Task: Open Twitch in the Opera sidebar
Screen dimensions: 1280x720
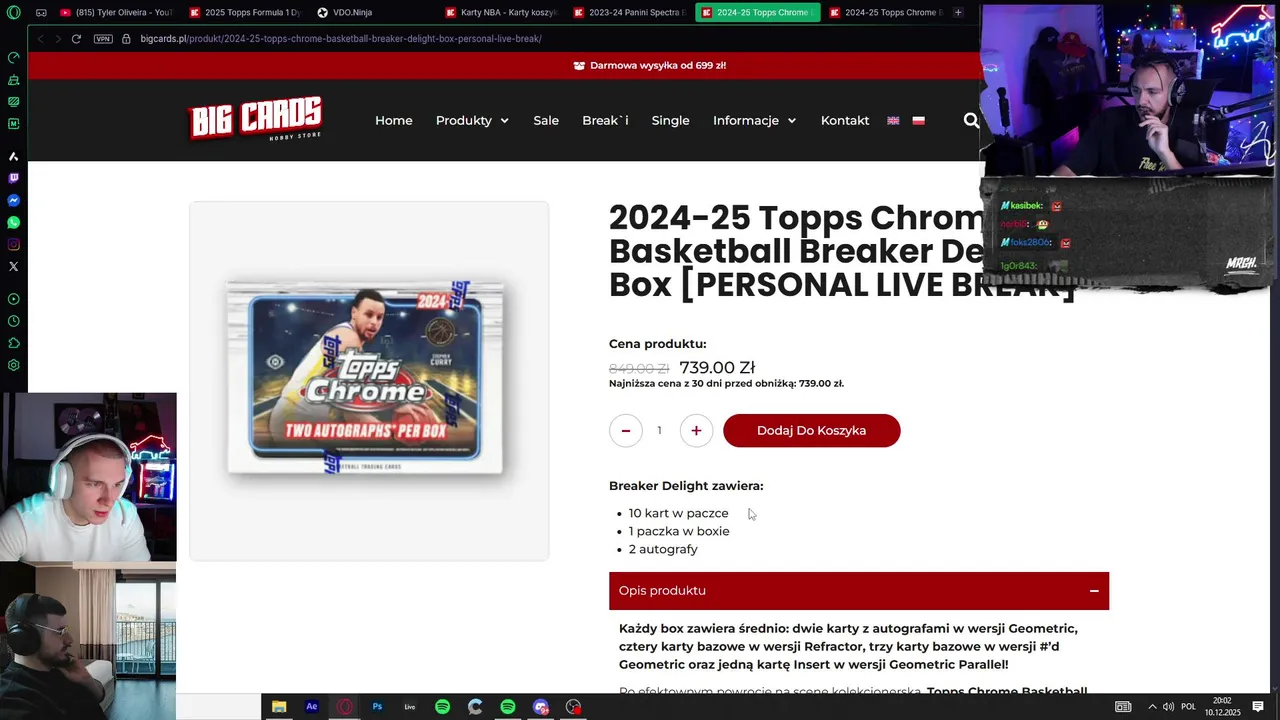Action: (x=13, y=178)
